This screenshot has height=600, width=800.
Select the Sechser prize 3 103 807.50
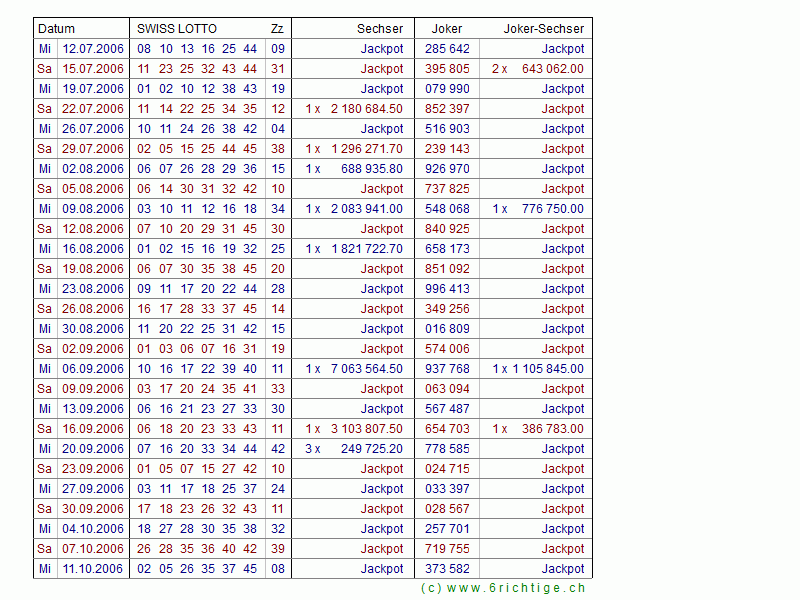366,429
